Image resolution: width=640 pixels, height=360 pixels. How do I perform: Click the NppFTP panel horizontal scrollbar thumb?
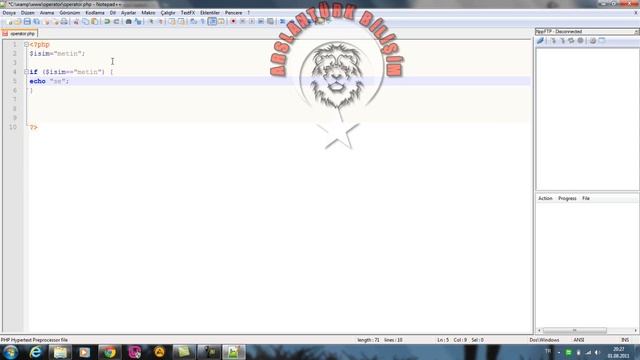pos(574,330)
